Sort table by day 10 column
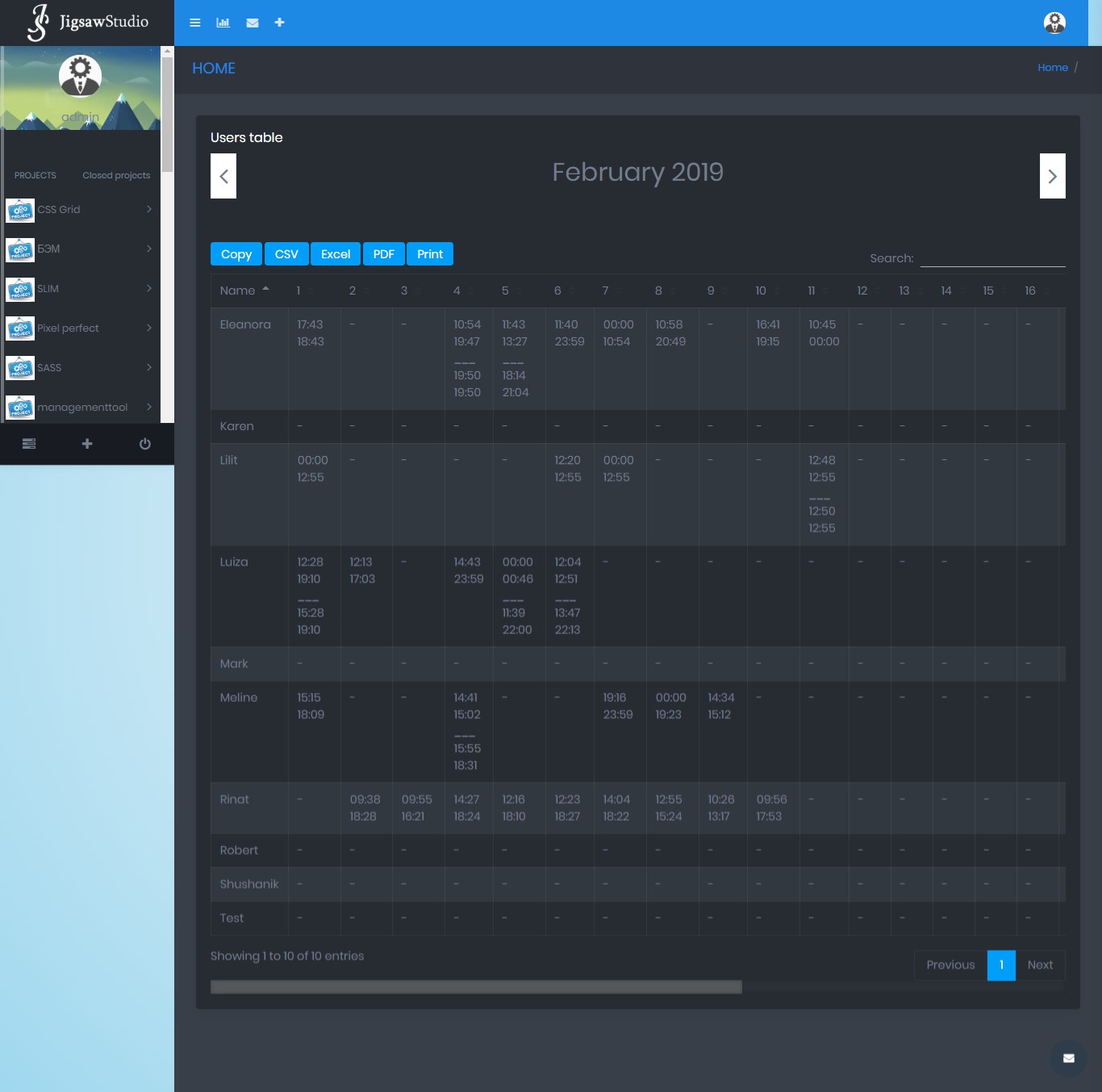This screenshot has width=1102, height=1092. pos(773,291)
